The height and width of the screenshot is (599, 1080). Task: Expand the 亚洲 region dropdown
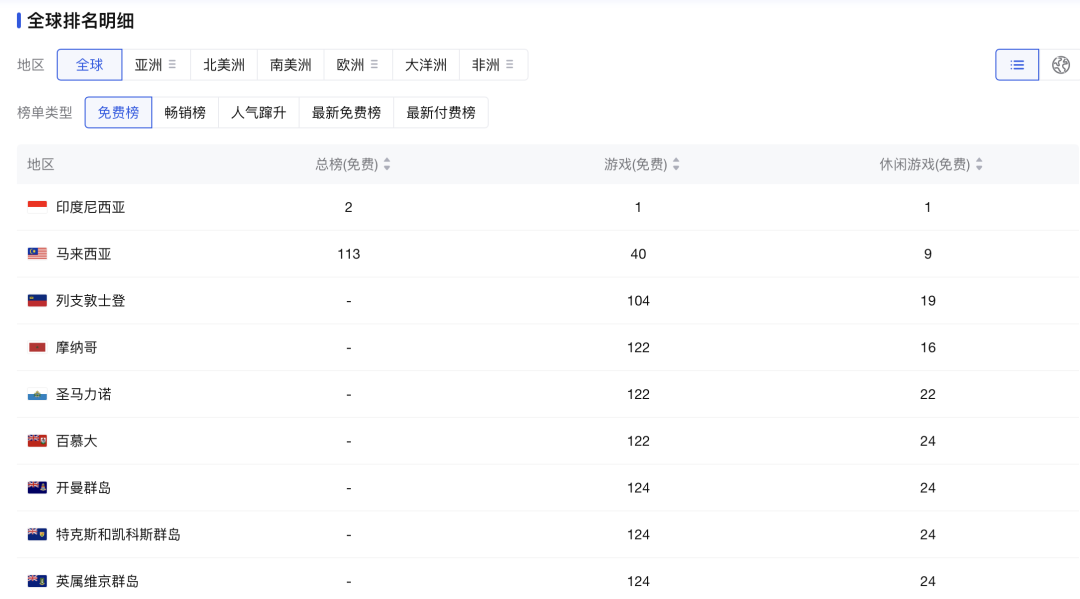(x=172, y=65)
